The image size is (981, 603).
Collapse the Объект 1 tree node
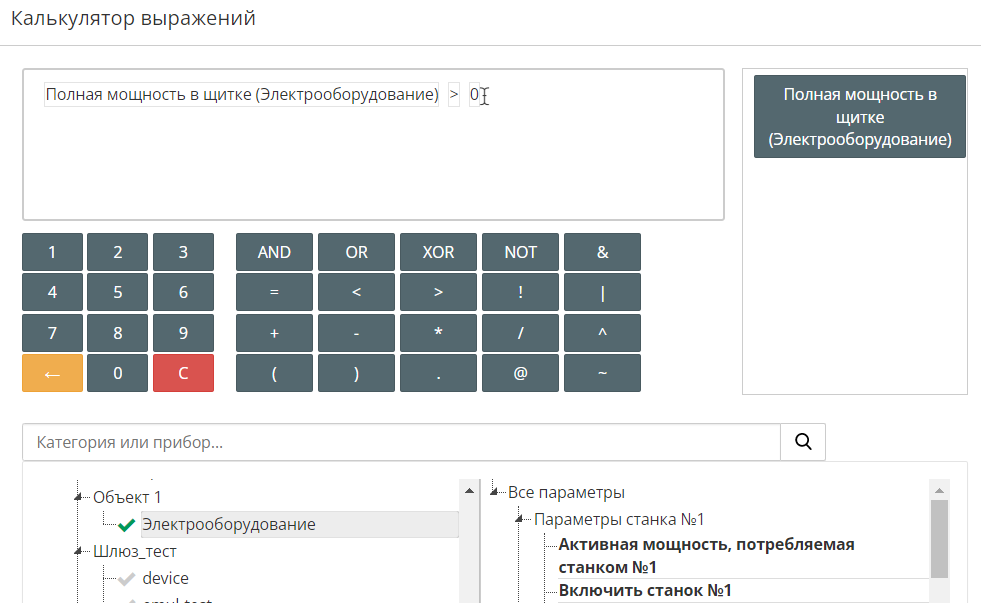pyautogui.click(x=77, y=497)
